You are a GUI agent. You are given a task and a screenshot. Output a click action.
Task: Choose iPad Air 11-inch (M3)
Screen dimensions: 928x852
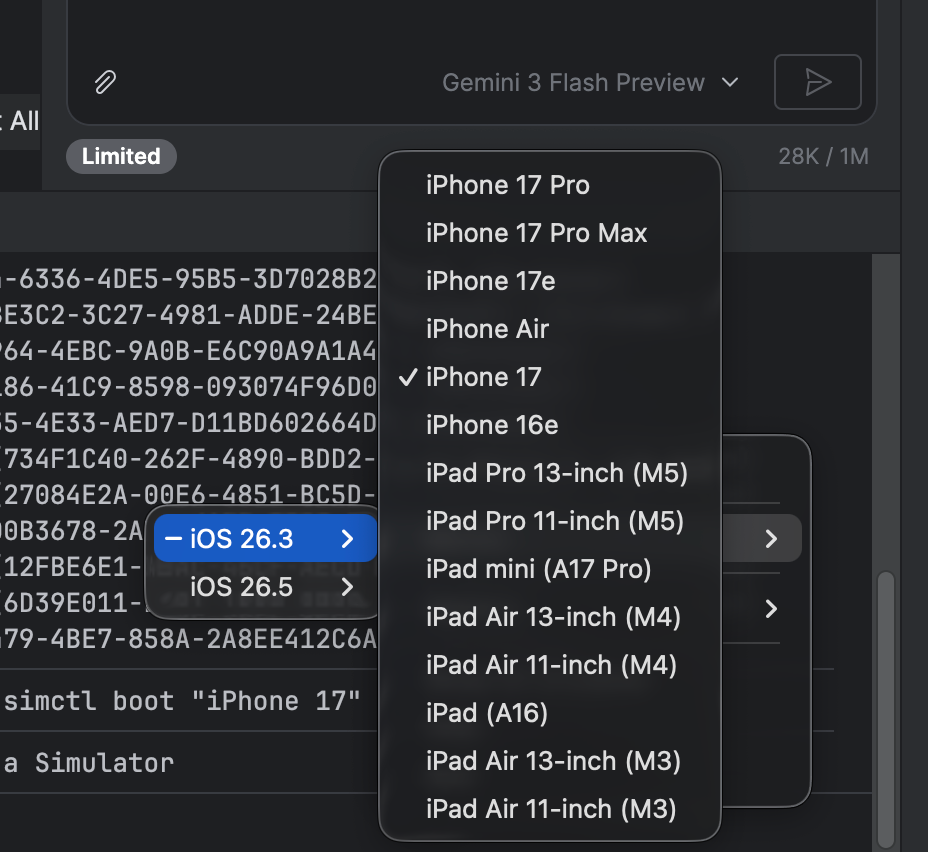550,808
